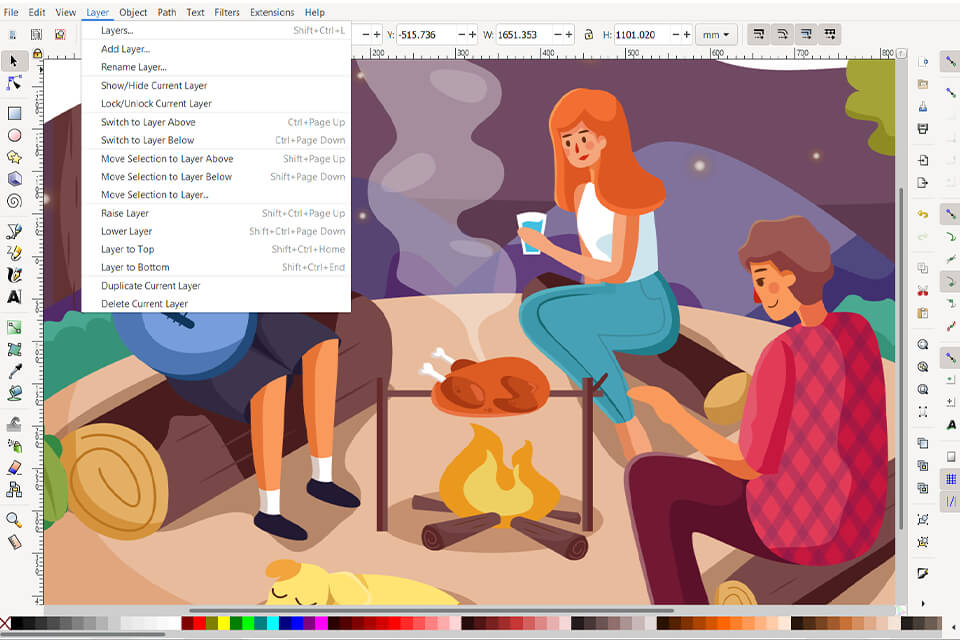Choose Add Layer... from Layer menu
960x640 pixels.
click(x=216, y=49)
